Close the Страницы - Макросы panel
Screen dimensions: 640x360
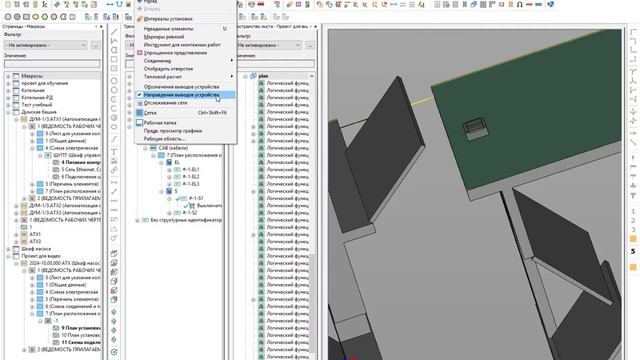coord(101,27)
